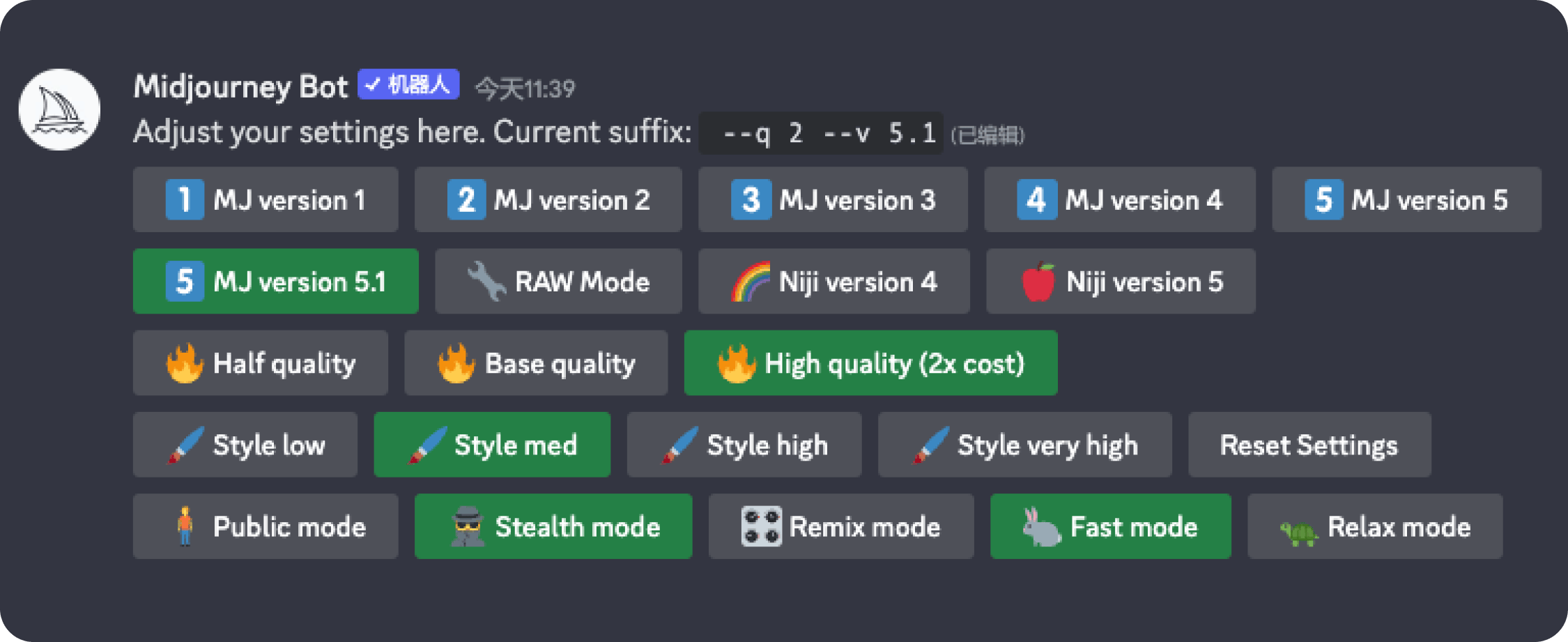This screenshot has height=642, width=1568.
Task: Pick the Style low option
Action: tap(245, 445)
